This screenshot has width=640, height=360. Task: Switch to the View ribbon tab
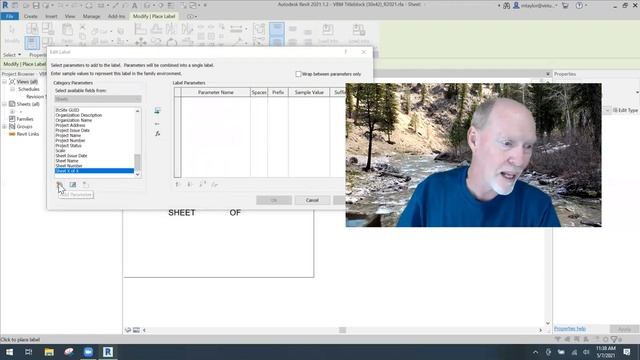coord(70,16)
